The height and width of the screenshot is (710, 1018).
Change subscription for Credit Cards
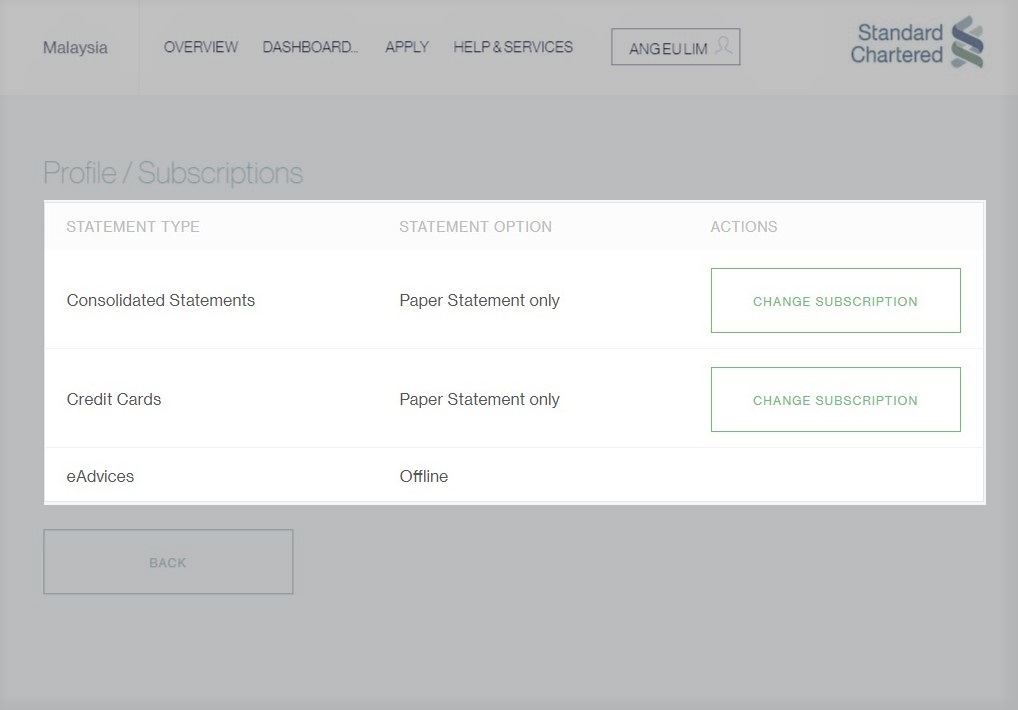[x=835, y=399]
